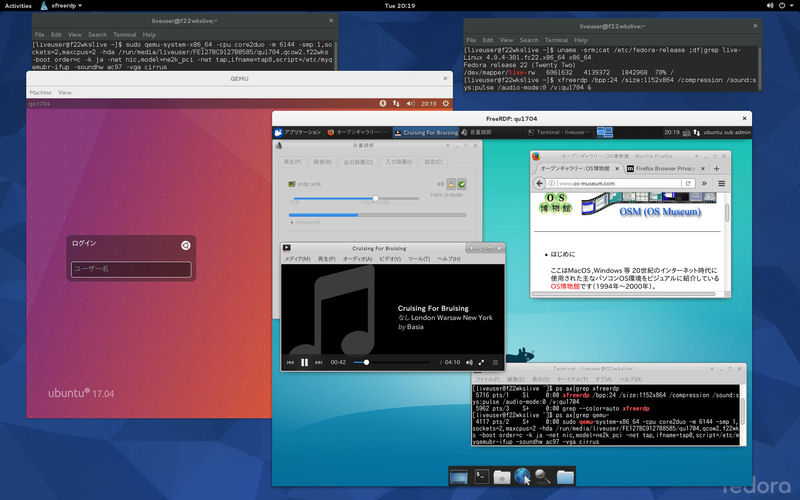Click the ユーザー名 login field
The image size is (800, 500).
click(131, 269)
